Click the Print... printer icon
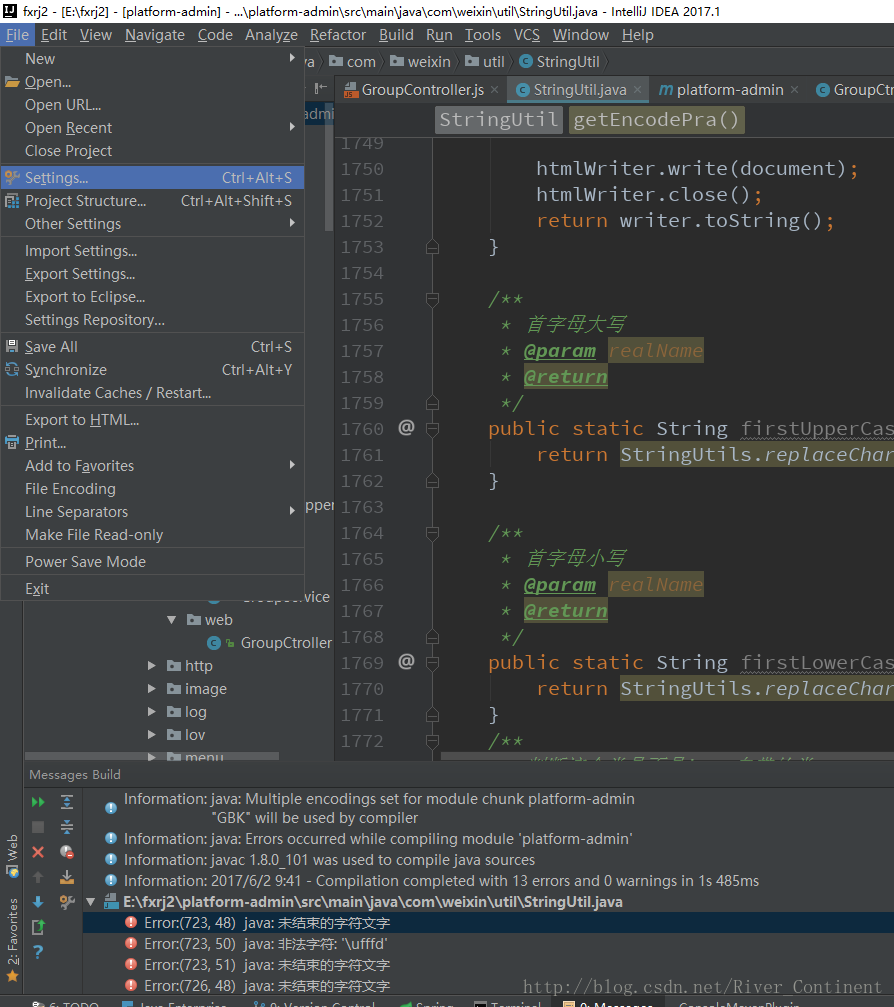The width and height of the screenshot is (894, 1007). click(12, 442)
